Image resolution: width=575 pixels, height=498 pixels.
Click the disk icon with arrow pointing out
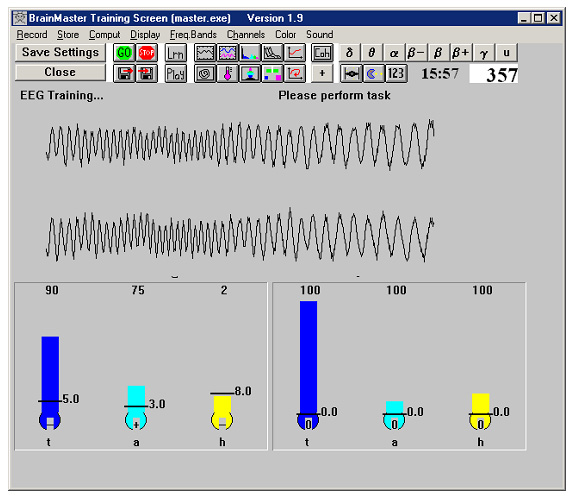124,74
